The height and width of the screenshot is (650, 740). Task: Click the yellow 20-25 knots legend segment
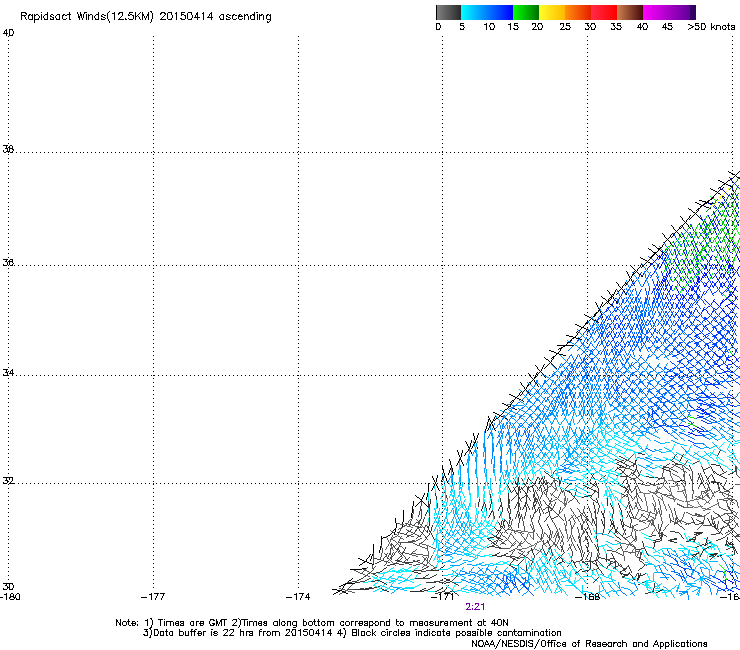(x=552, y=12)
